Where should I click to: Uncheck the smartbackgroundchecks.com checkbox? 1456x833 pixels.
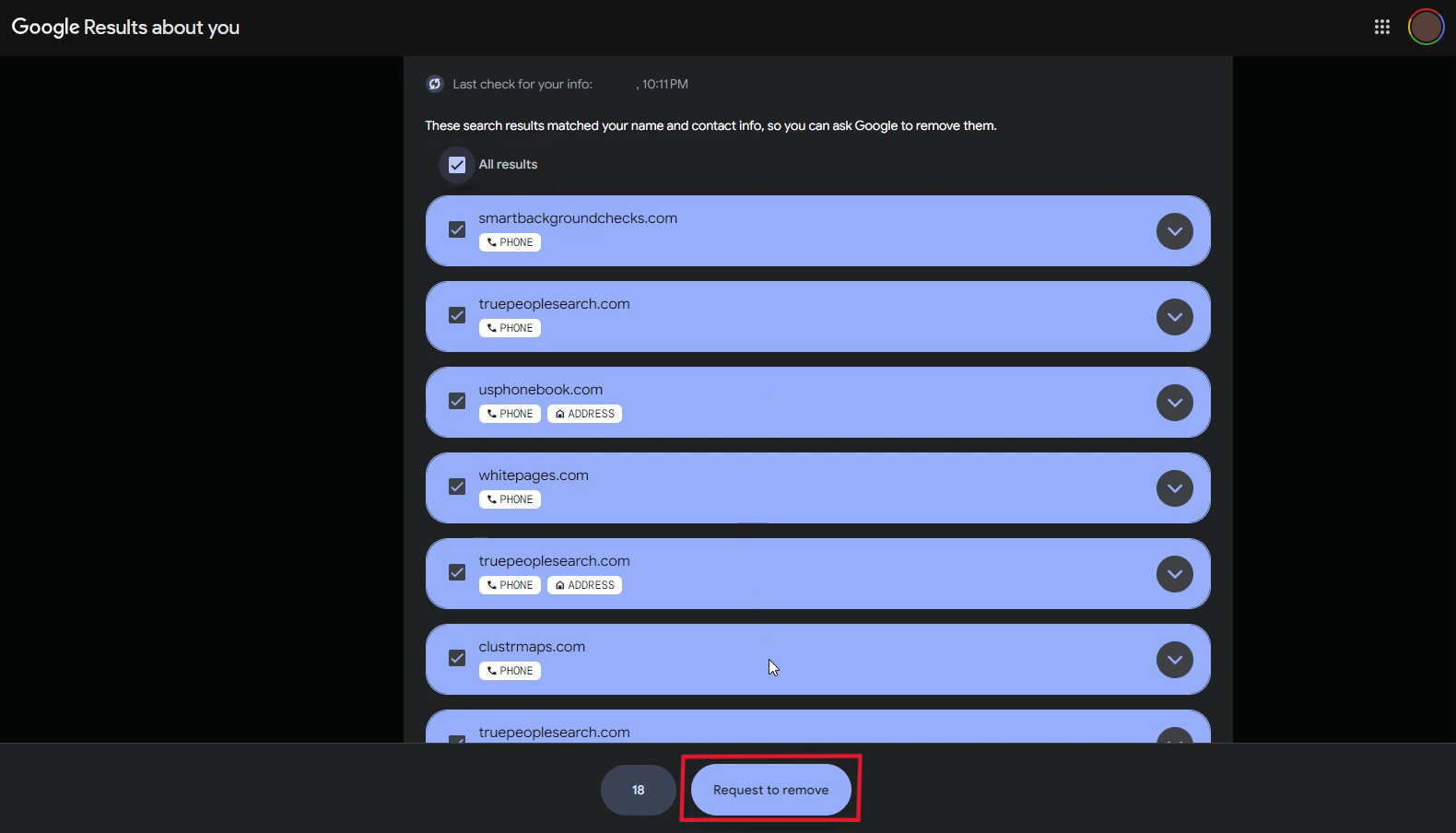tap(457, 229)
